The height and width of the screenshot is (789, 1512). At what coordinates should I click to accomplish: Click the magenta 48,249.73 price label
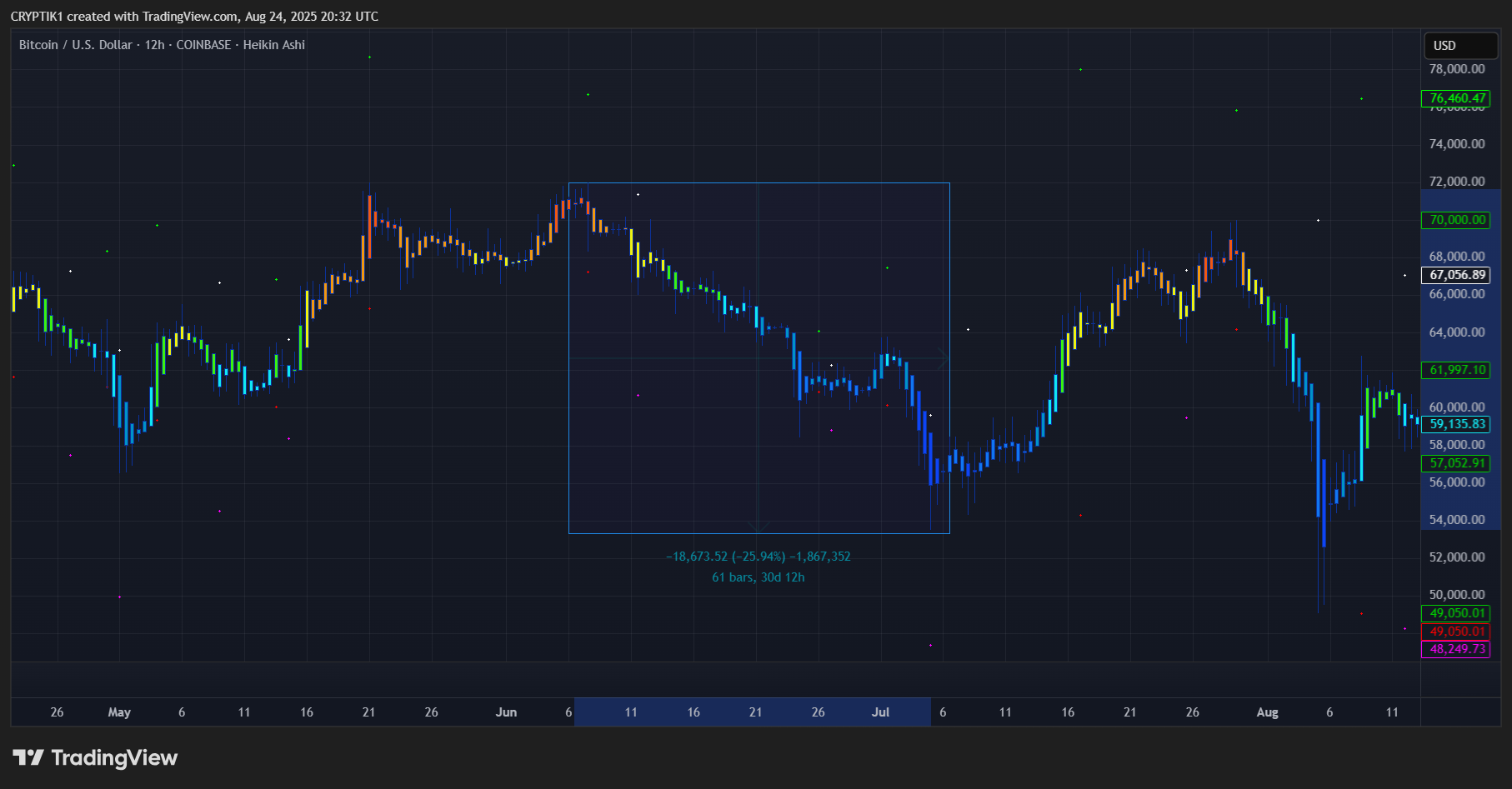click(1456, 649)
